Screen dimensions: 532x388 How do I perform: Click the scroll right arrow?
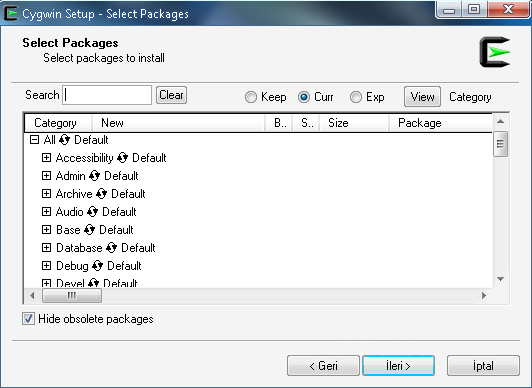pyautogui.click(x=484, y=296)
